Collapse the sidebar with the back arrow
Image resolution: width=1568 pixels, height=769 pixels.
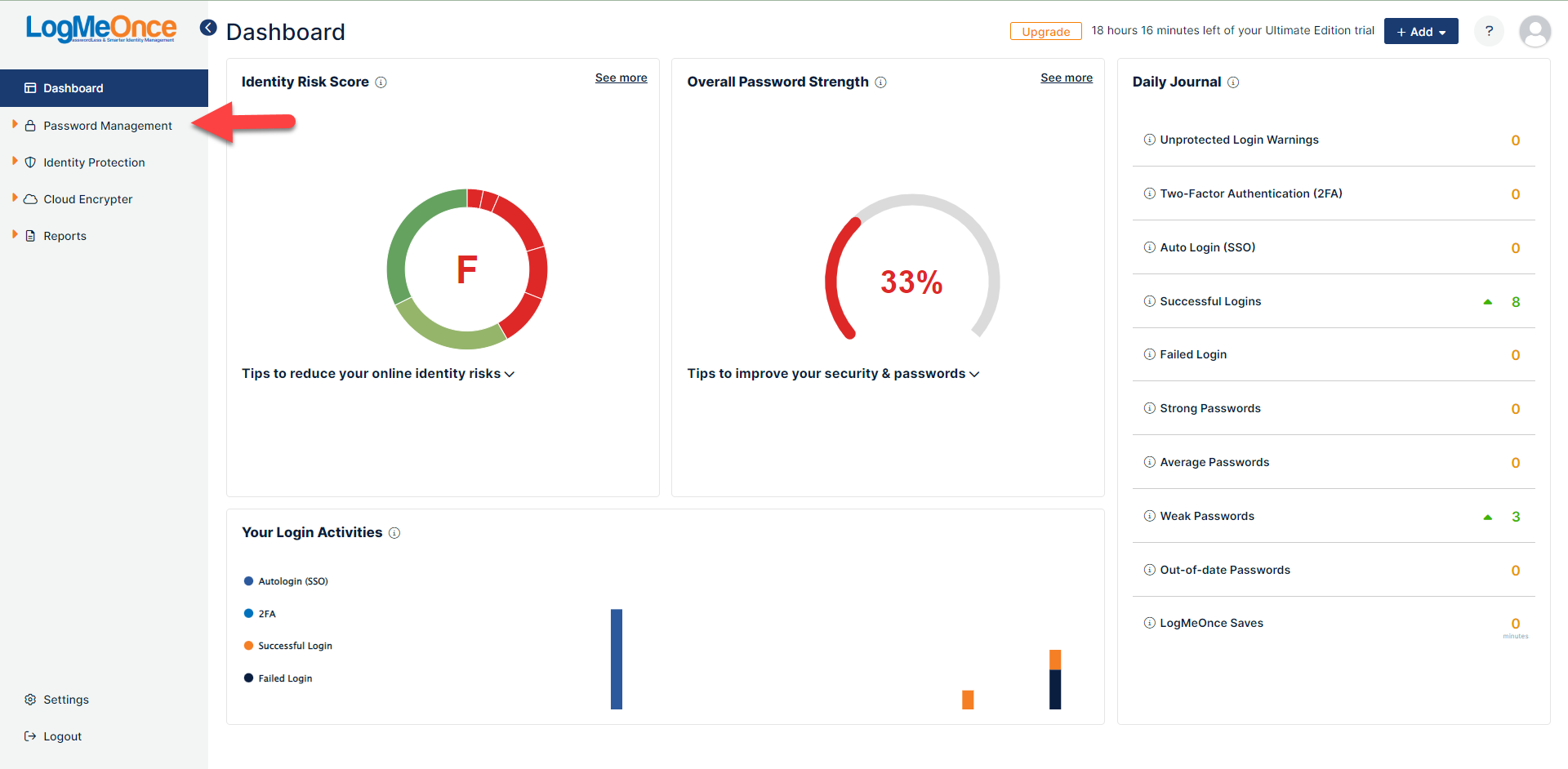point(208,28)
